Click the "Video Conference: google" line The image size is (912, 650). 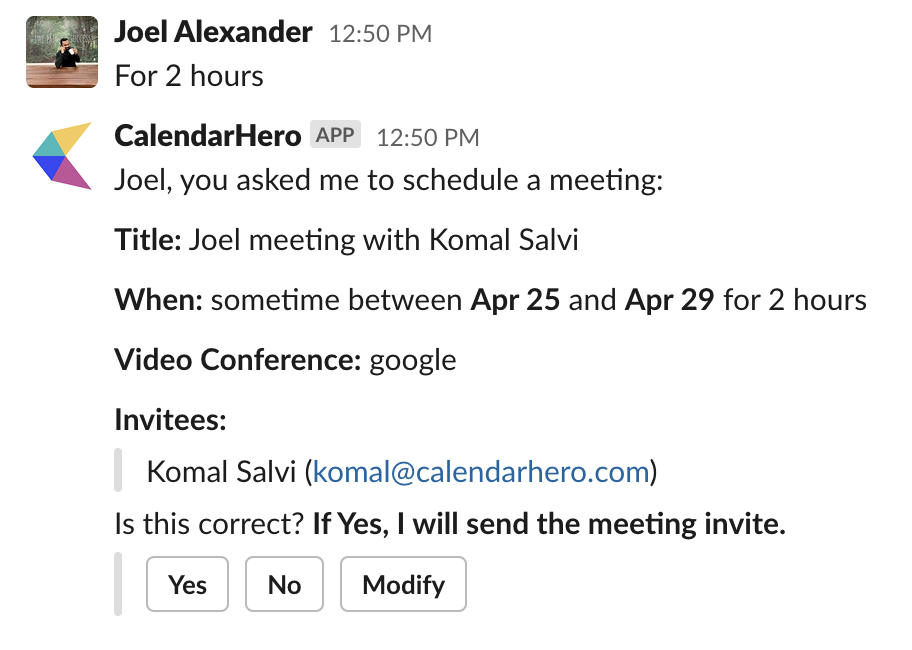(285, 359)
